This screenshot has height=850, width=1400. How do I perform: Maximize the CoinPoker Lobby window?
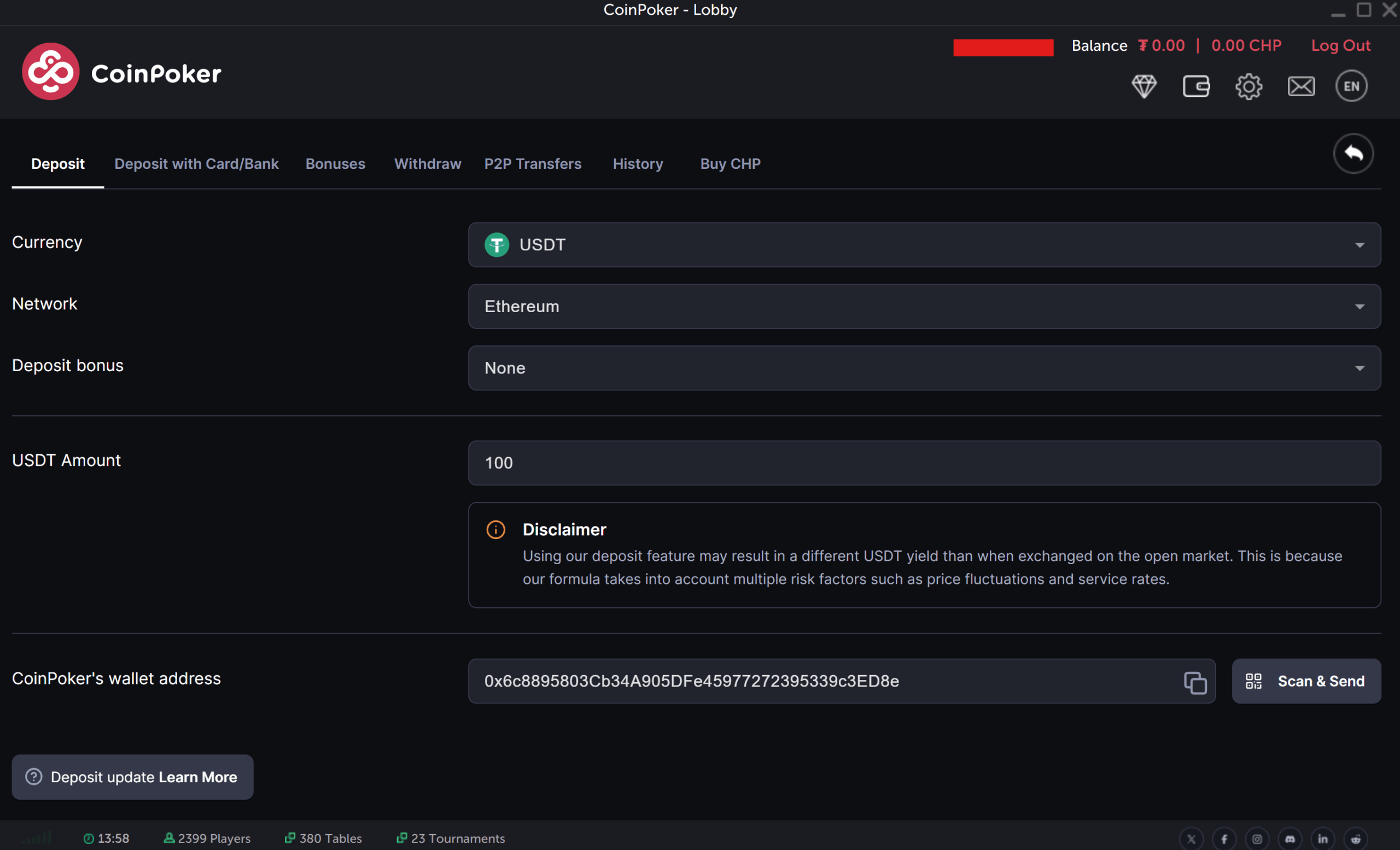(x=1364, y=10)
